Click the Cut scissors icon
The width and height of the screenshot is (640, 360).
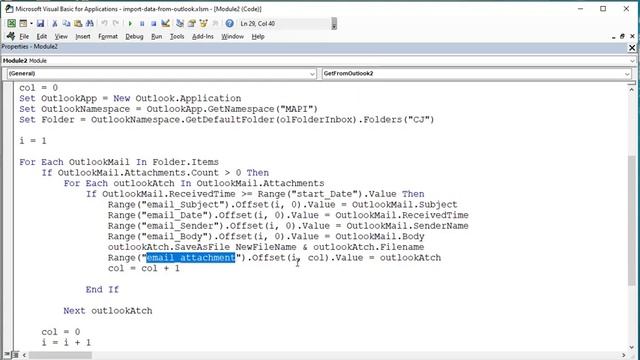coord(55,24)
